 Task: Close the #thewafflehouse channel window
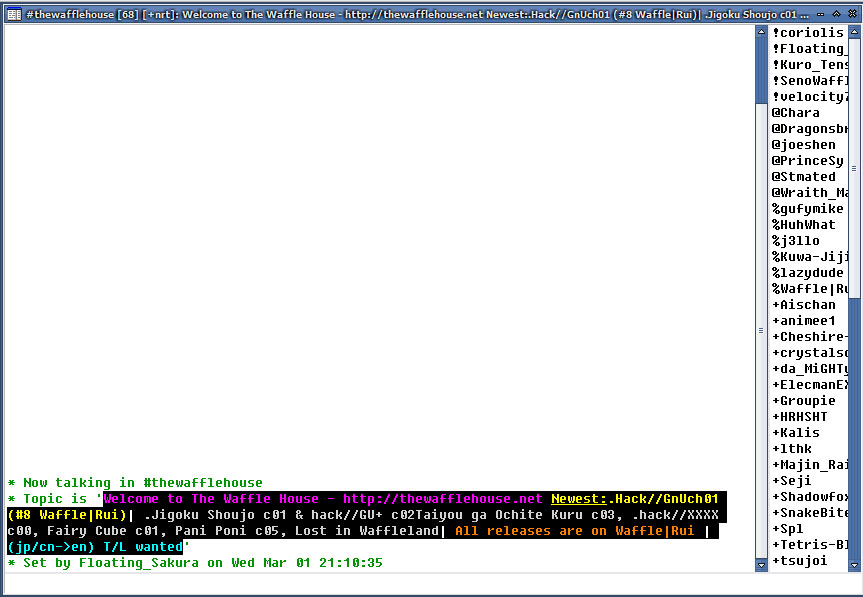[853, 14]
